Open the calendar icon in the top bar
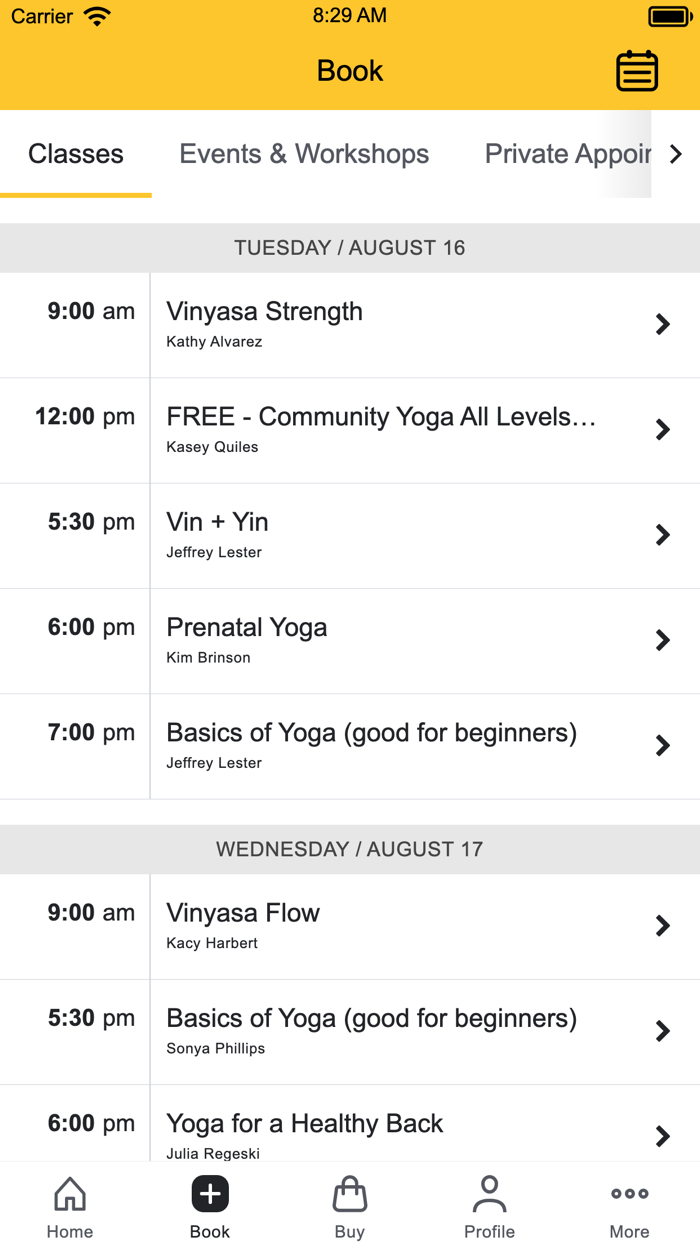Image resolution: width=700 pixels, height=1244 pixels. point(637,70)
